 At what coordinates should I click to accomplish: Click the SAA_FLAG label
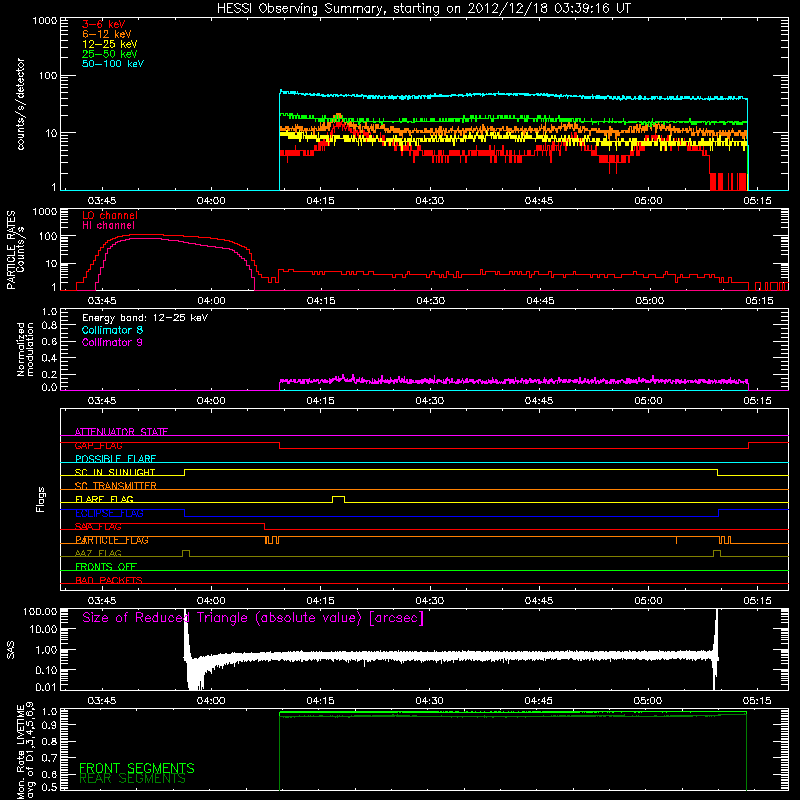pyautogui.click(x=98, y=526)
